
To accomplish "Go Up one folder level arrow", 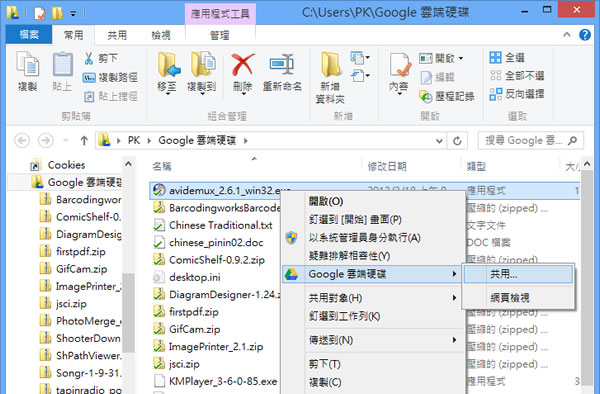I will pos(84,141).
